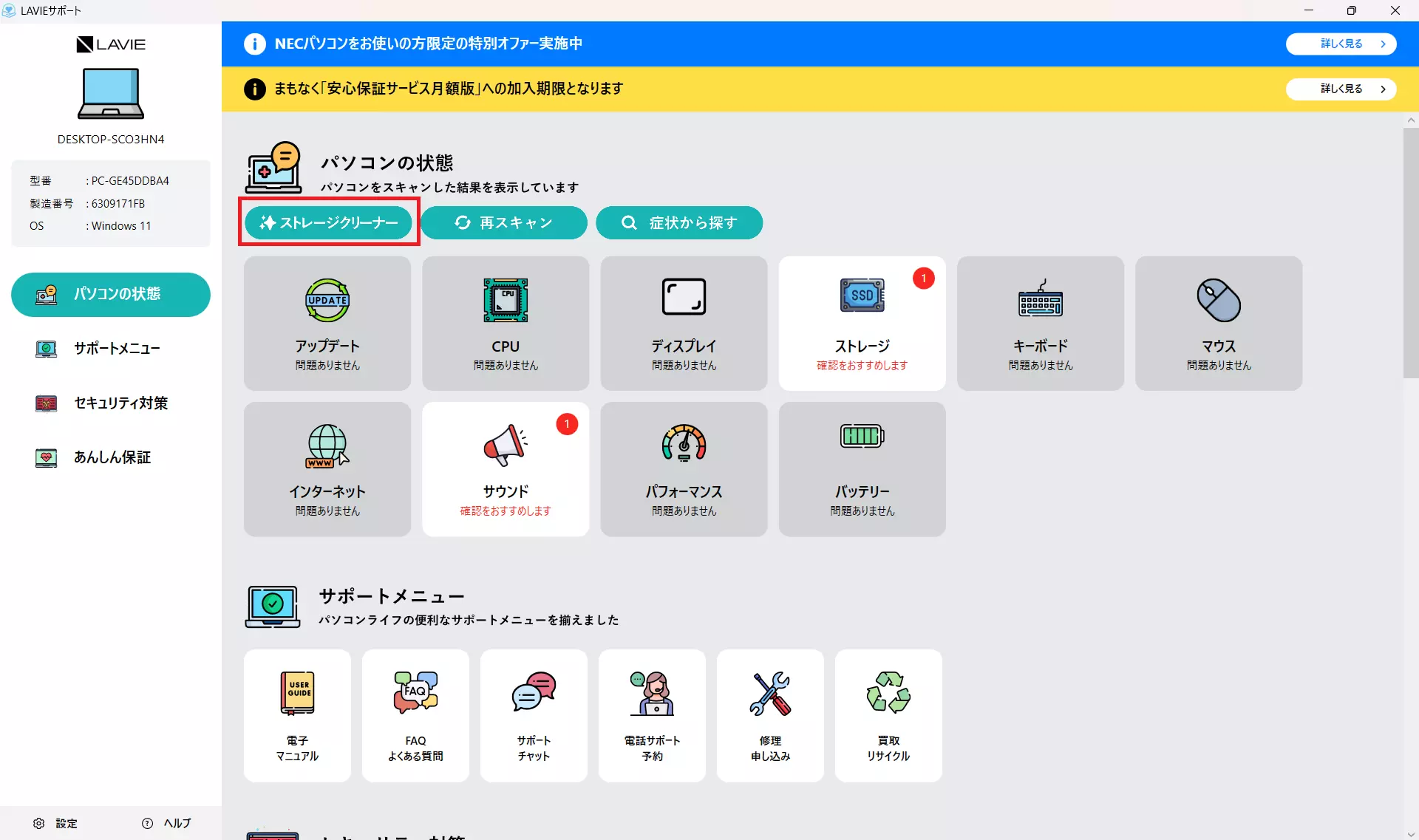Screen dimensions: 1419x840
Task: Start サポートチャット
Action: pos(534,715)
